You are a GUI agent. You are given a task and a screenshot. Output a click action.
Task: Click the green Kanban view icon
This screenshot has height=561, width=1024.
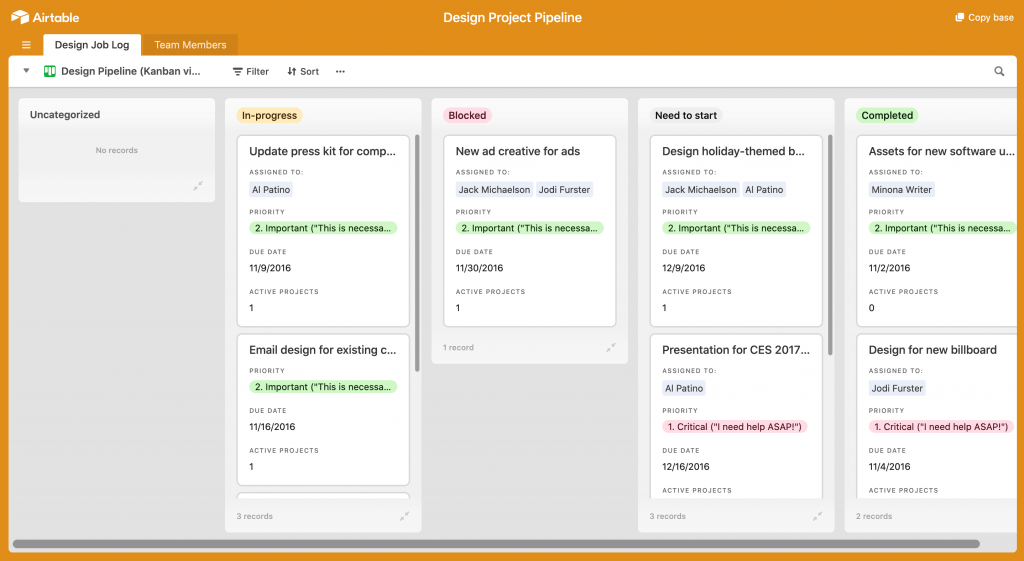pyautogui.click(x=50, y=71)
